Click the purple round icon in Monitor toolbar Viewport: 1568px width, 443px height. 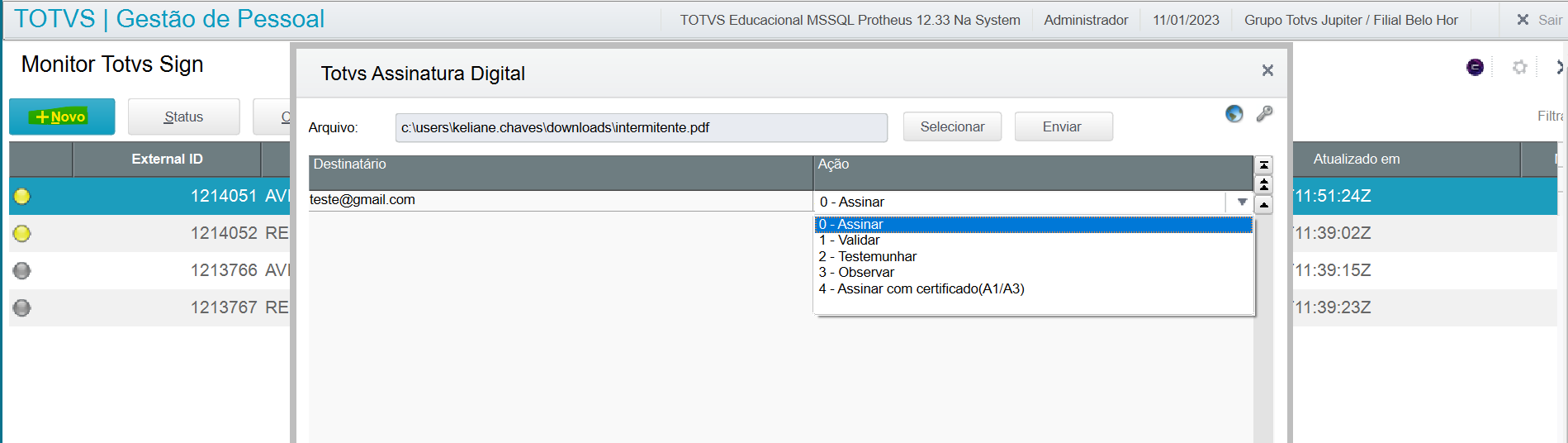pyautogui.click(x=1475, y=67)
